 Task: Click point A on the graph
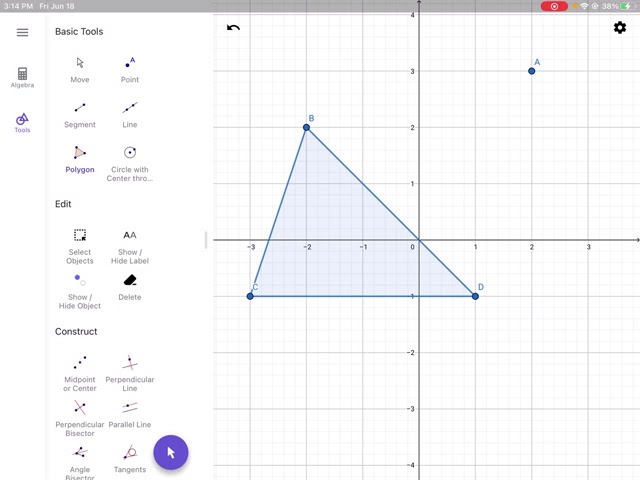click(531, 71)
